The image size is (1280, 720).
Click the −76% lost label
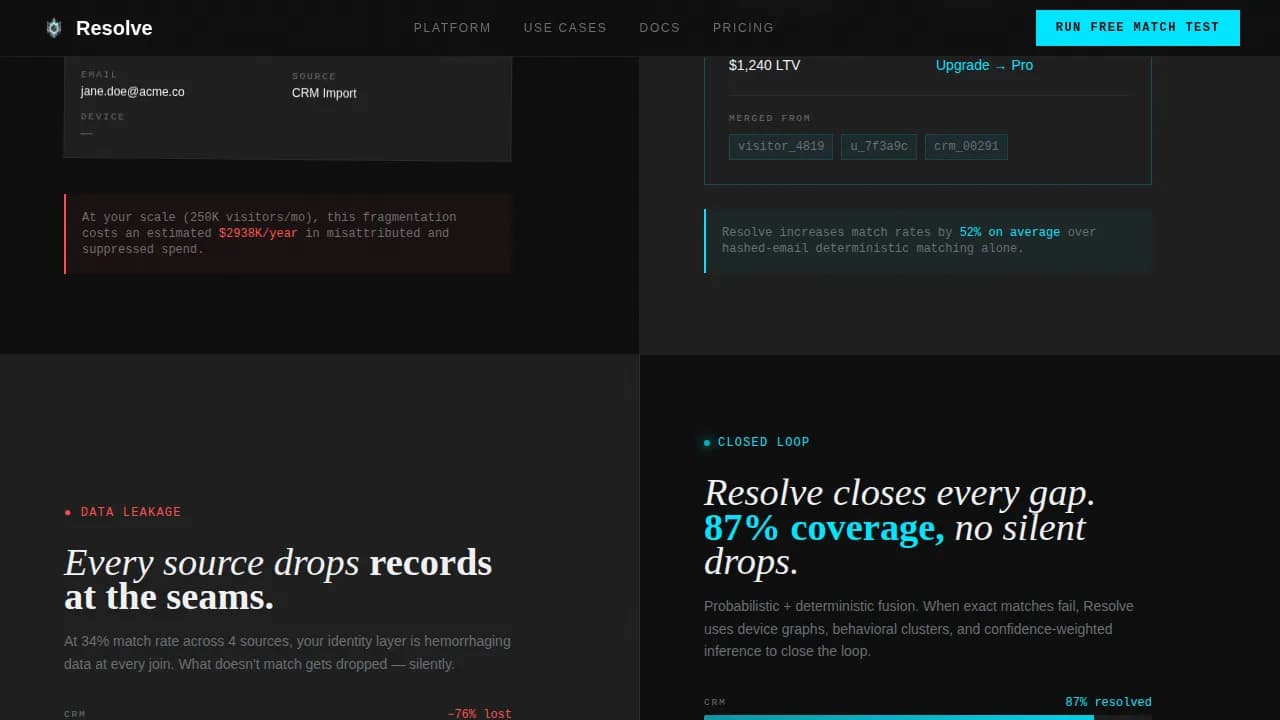tap(479, 714)
